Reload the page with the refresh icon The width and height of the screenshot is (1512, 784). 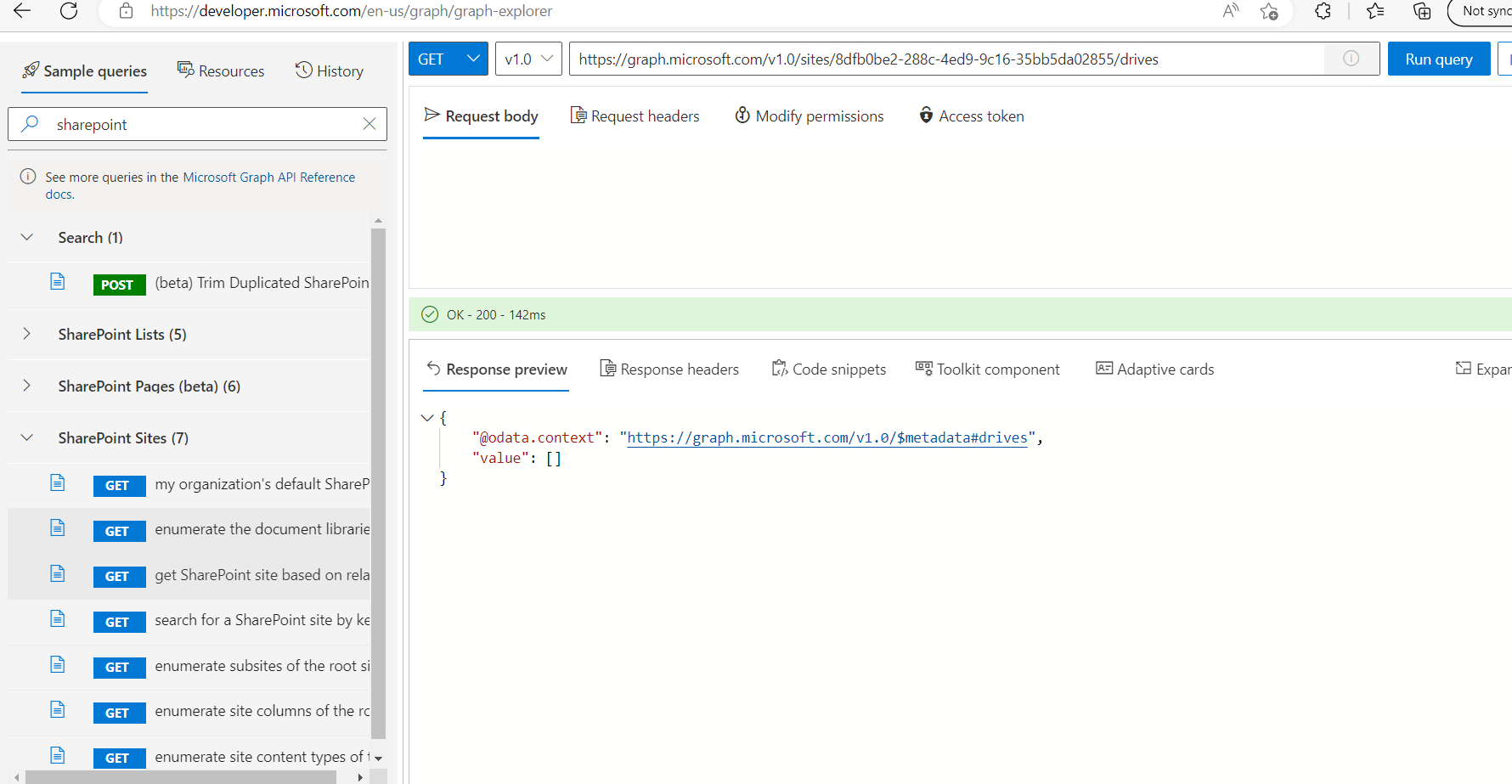pyautogui.click(x=69, y=11)
